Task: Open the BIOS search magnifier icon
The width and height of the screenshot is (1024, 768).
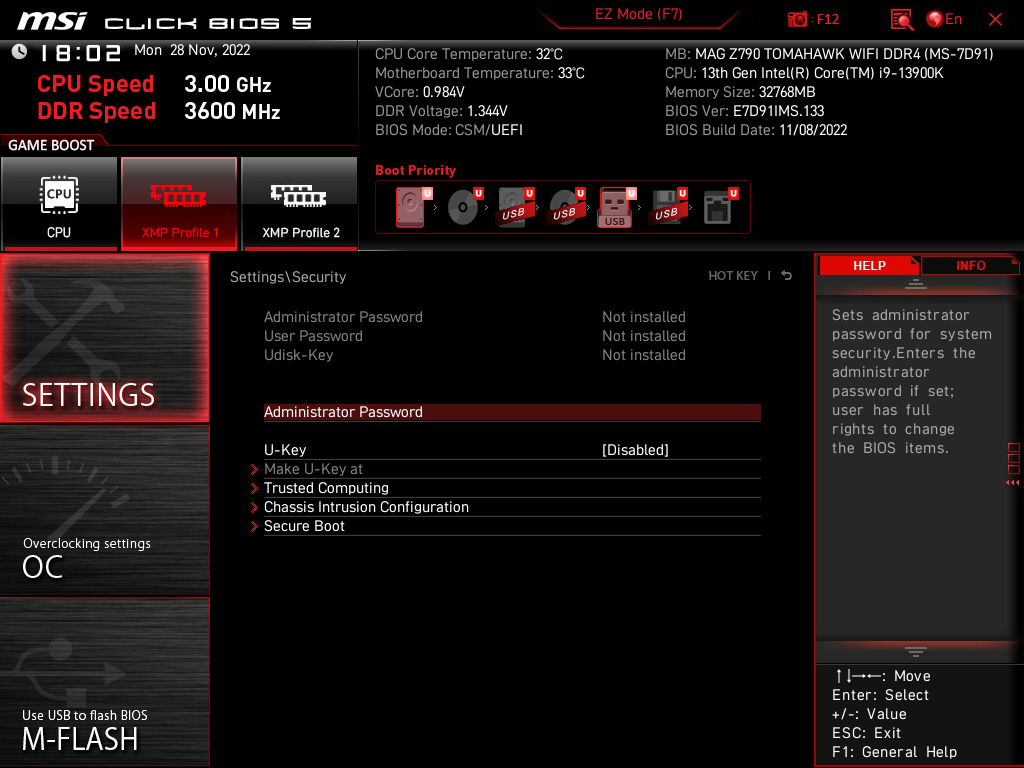Action: (901, 20)
